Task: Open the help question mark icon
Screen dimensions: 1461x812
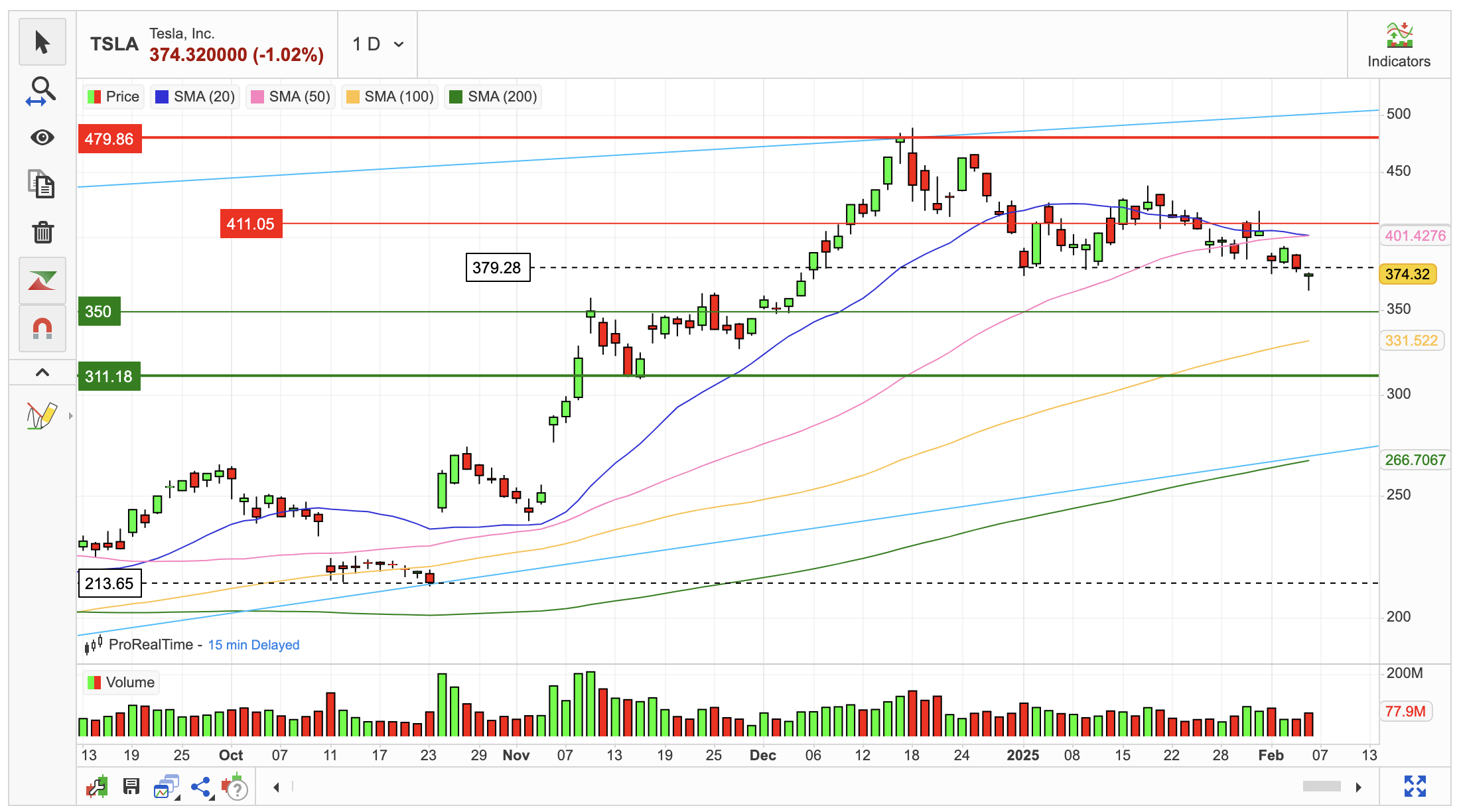Action: (x=235, y=787)
